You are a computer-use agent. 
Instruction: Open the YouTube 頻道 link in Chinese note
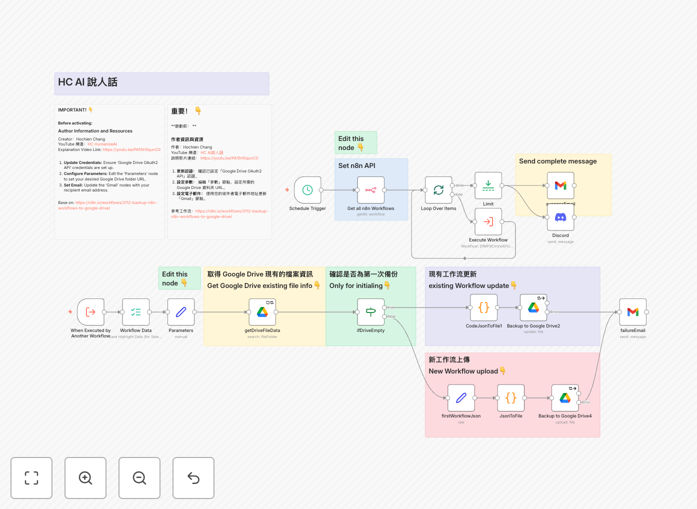pos(212,152)
